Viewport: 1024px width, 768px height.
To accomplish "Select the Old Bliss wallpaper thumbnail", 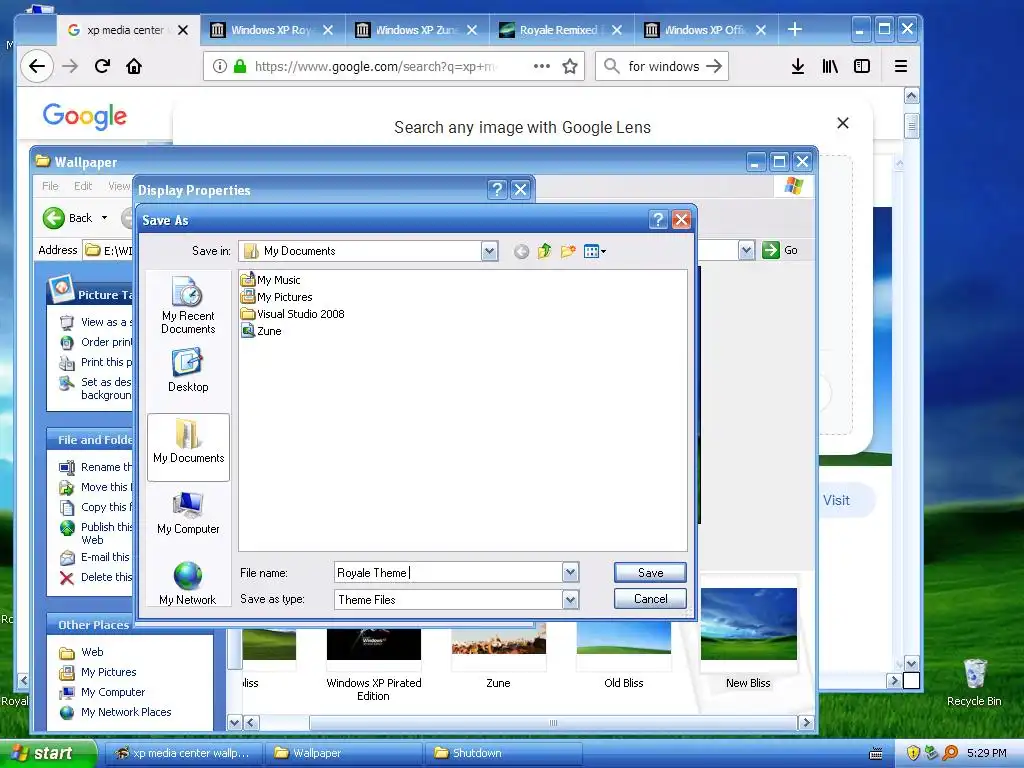I will pos(624,656).
